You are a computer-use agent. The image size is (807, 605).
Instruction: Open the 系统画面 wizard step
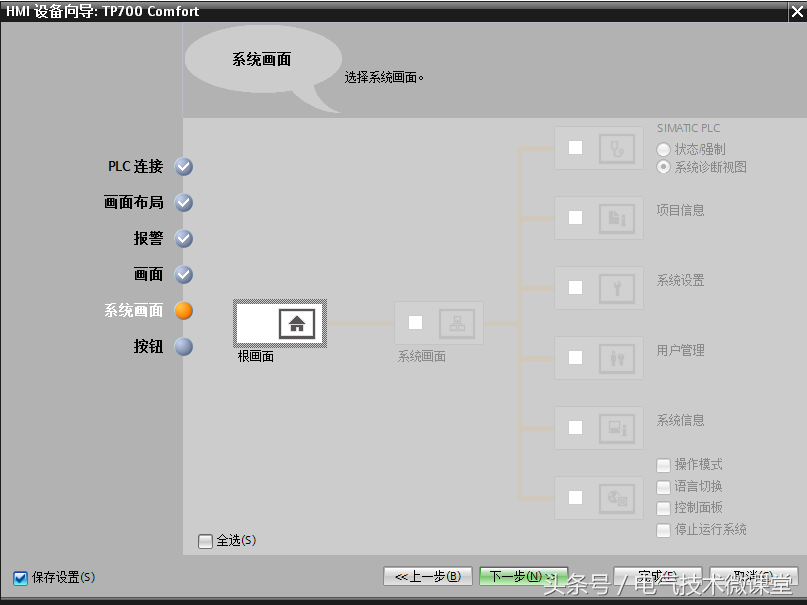coord(134,311)
